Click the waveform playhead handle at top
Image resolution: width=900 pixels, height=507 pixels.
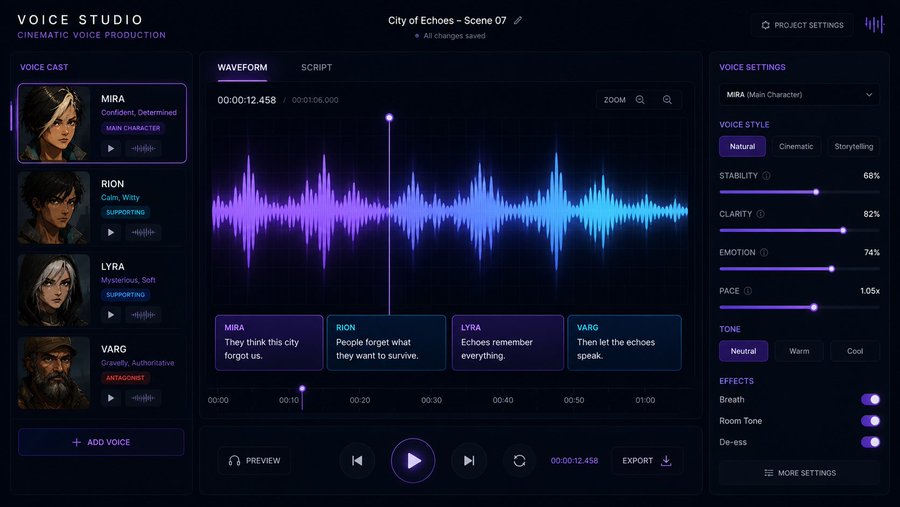(389, 118)
